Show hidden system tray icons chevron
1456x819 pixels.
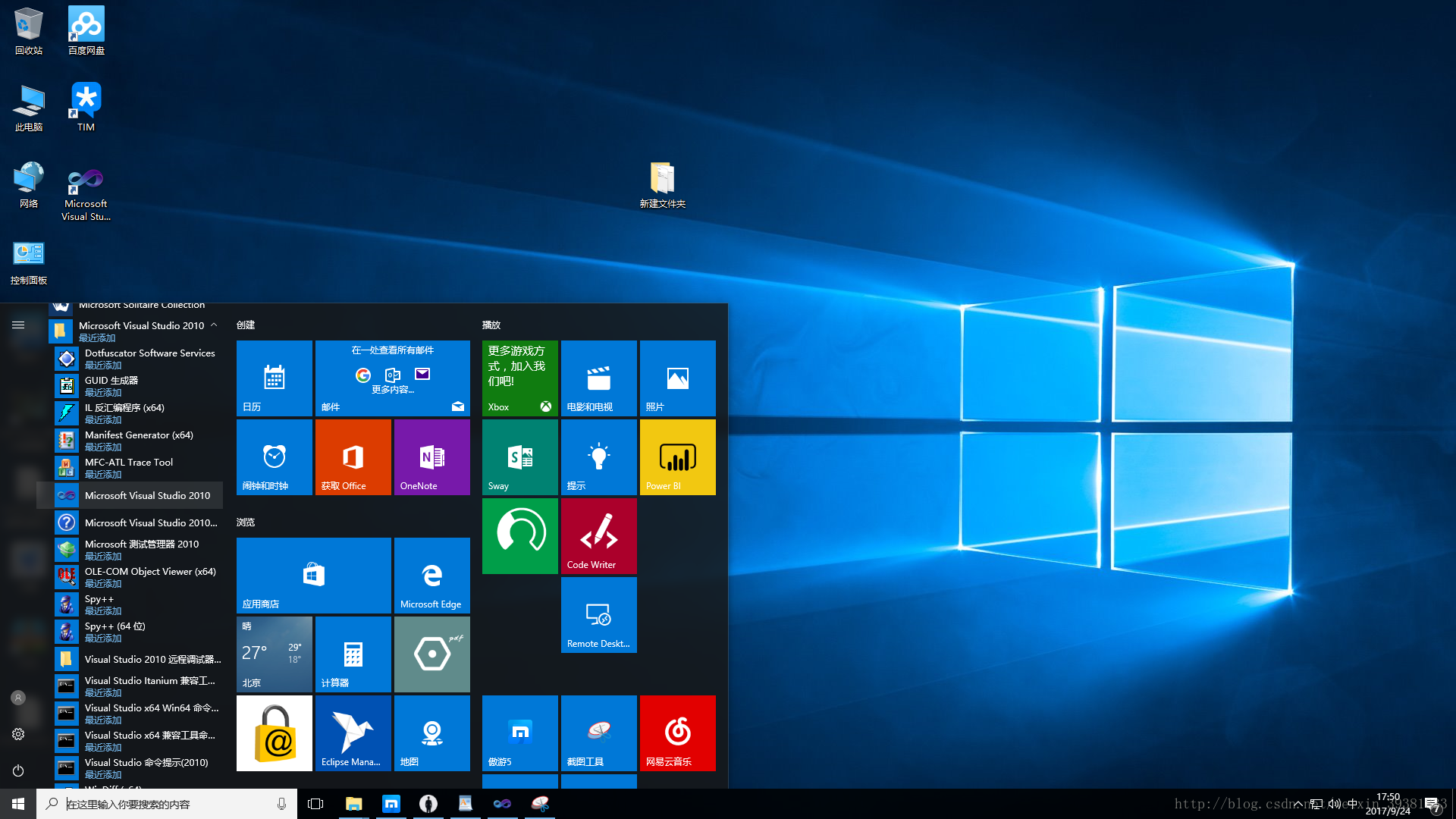(x=1298, y=804)
